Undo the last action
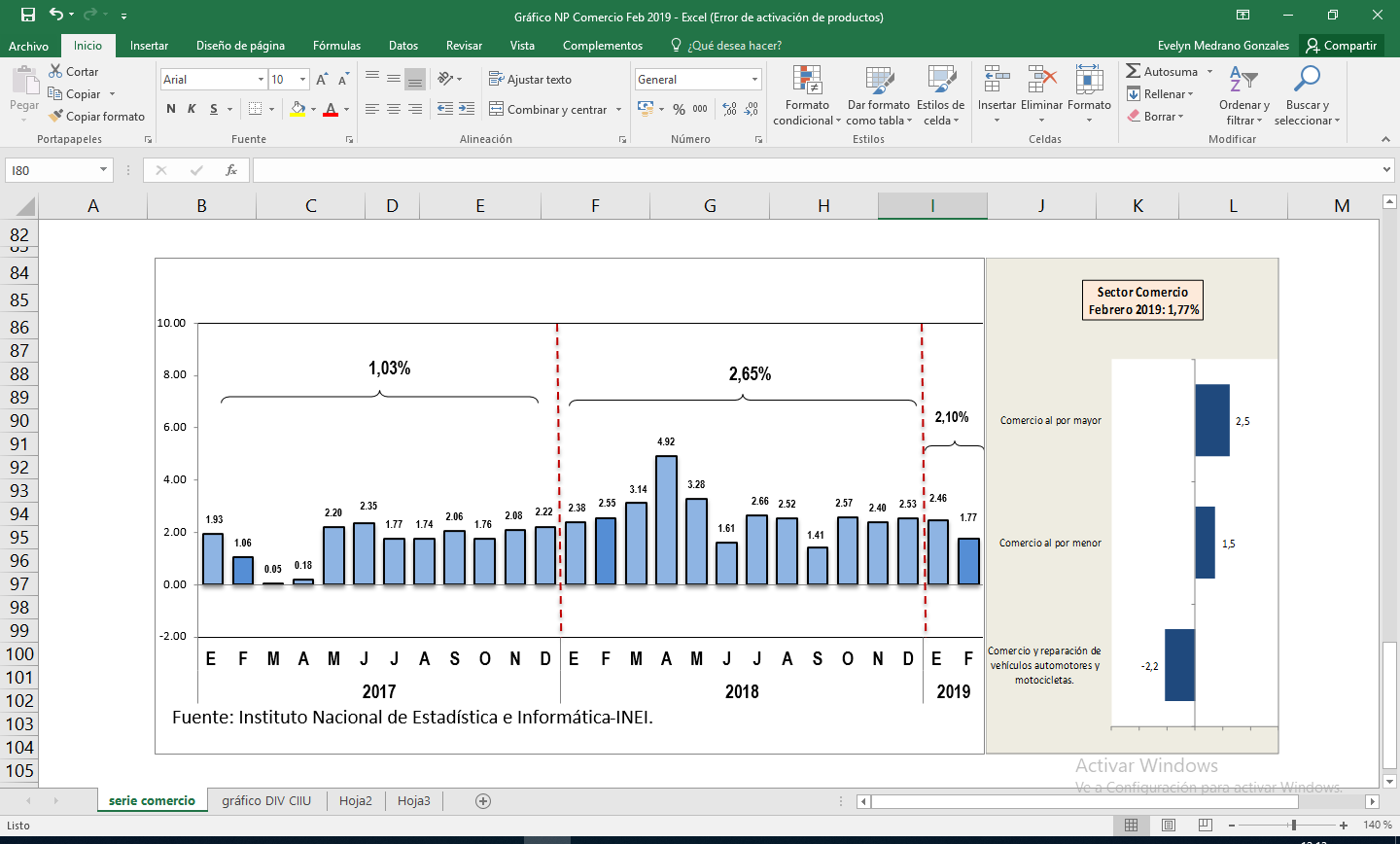This screenshot has width=1400, height=844. click(56, 15)
